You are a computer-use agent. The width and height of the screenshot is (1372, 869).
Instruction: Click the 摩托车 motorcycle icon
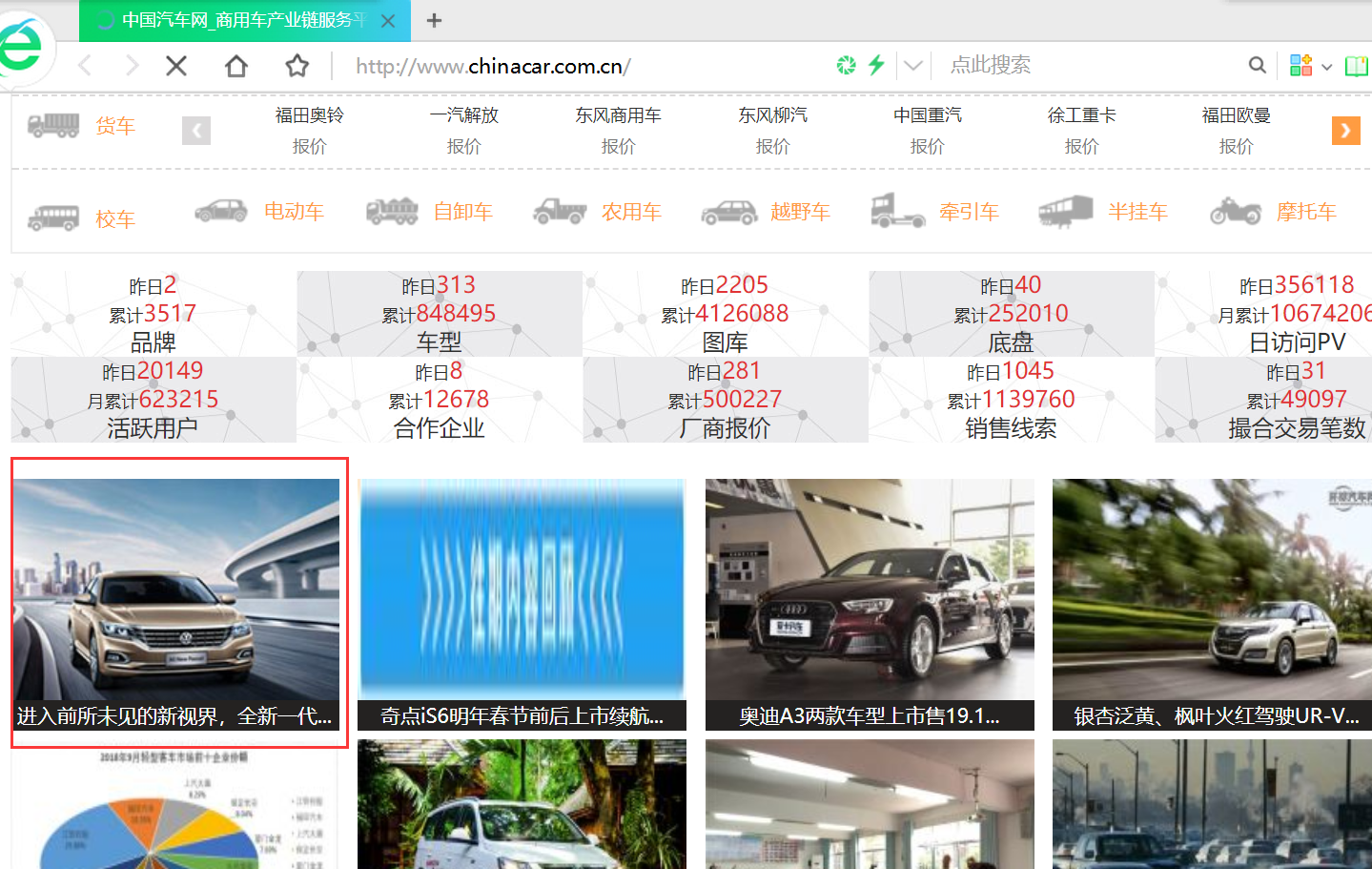click(x=1236, y=211)
